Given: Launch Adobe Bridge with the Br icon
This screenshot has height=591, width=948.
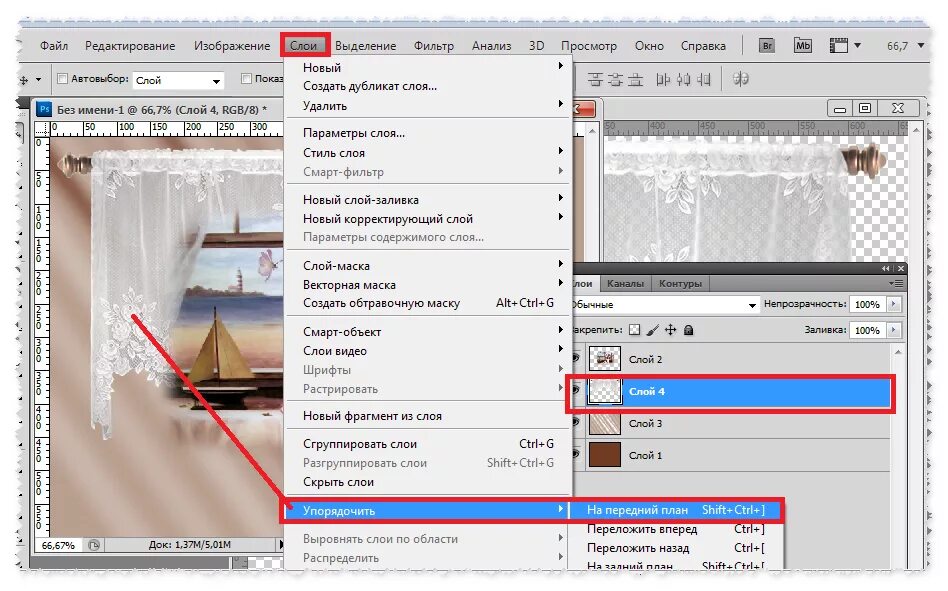Looking at the screenshot, I should (x=767, y=45).
